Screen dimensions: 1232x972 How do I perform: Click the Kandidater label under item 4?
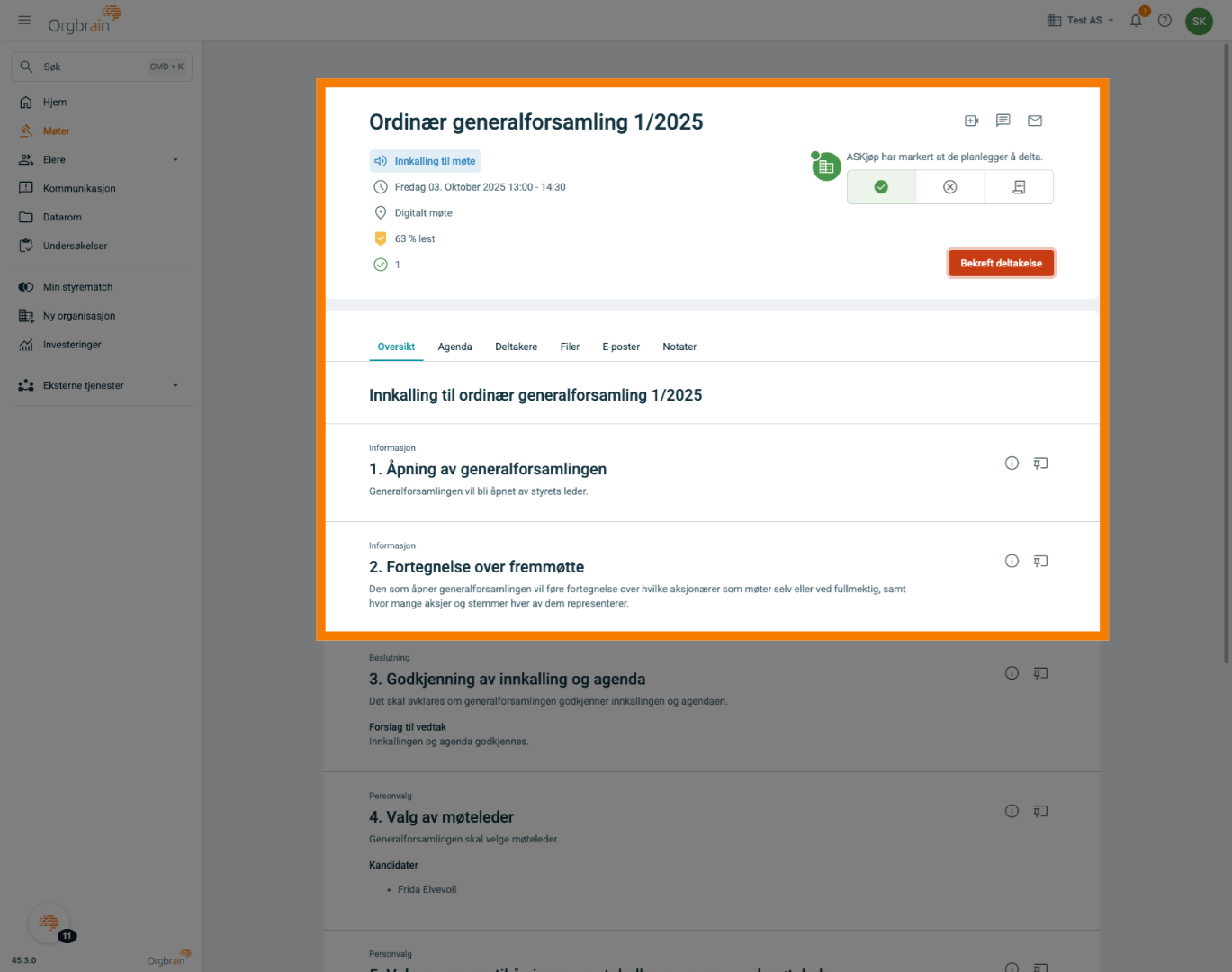pos(393,865)
